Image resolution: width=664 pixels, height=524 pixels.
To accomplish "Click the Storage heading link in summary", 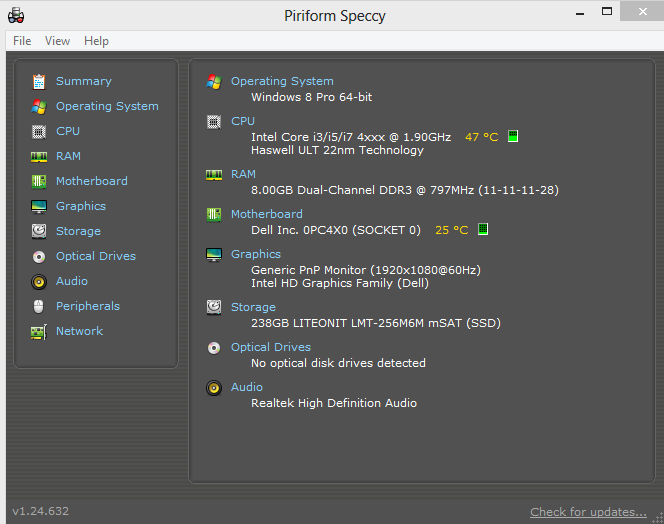I will [x=253, y=307].
